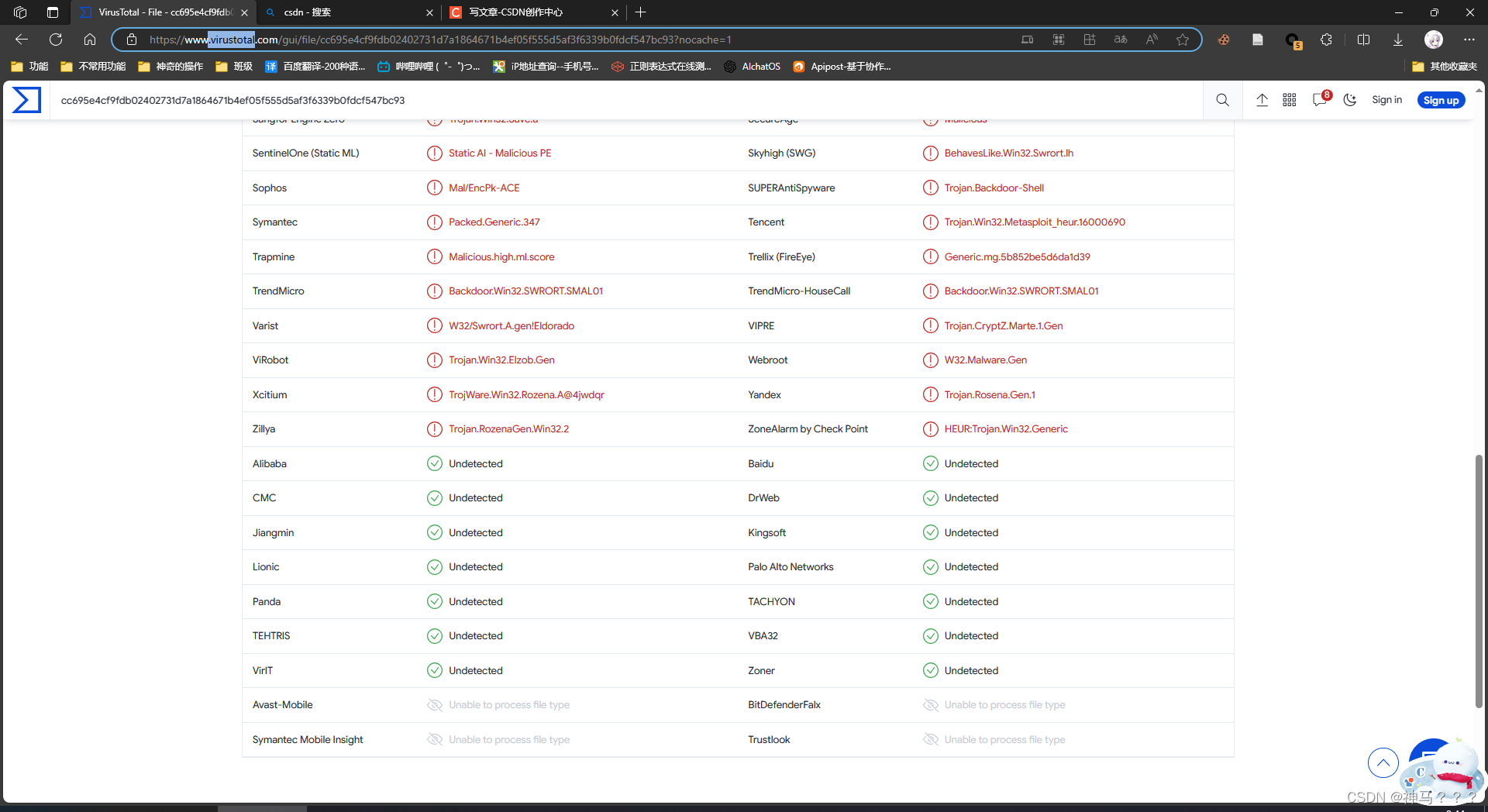This screenshot has width=1488, height=812.
Task: Open browser settings menu with three dots
Action: point(1469,40)
